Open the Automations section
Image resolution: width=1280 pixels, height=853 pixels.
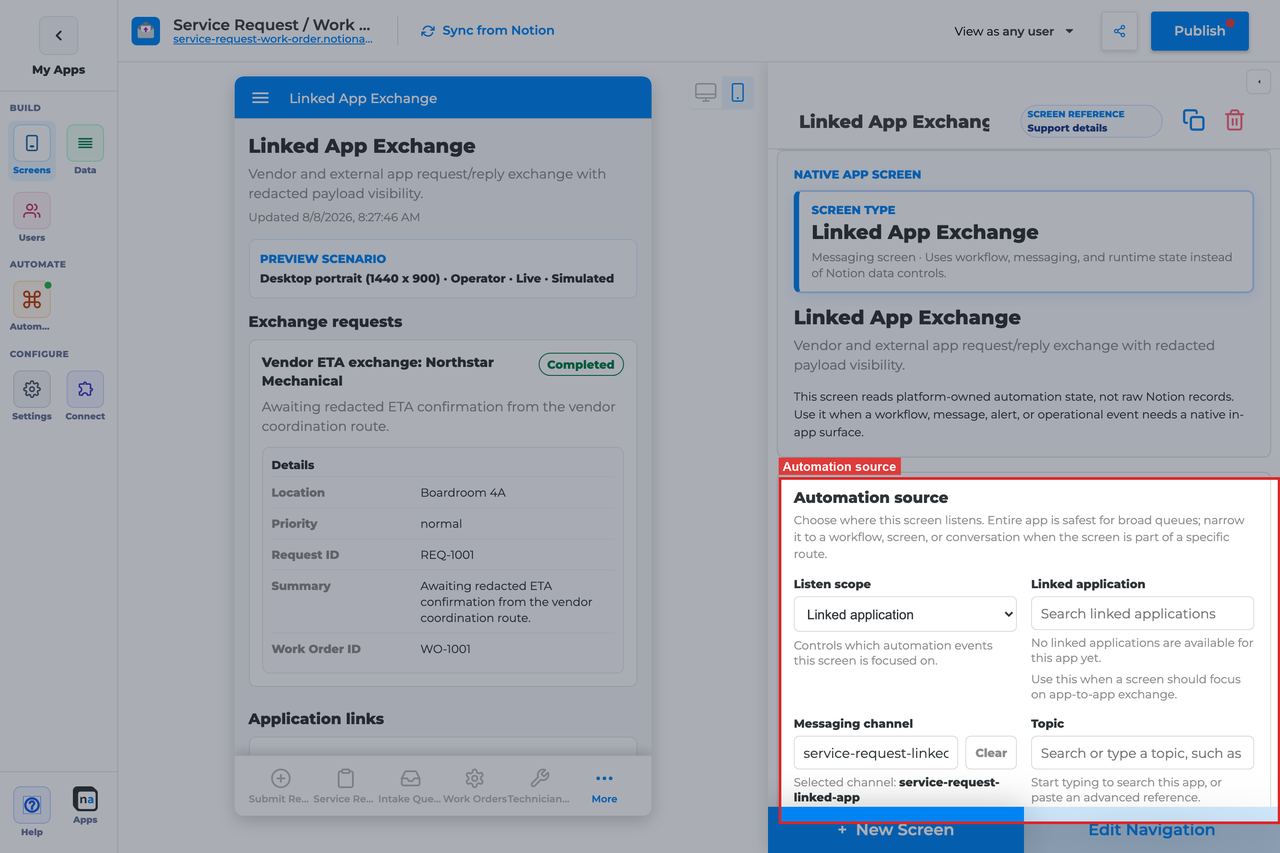tap(32, 307)
